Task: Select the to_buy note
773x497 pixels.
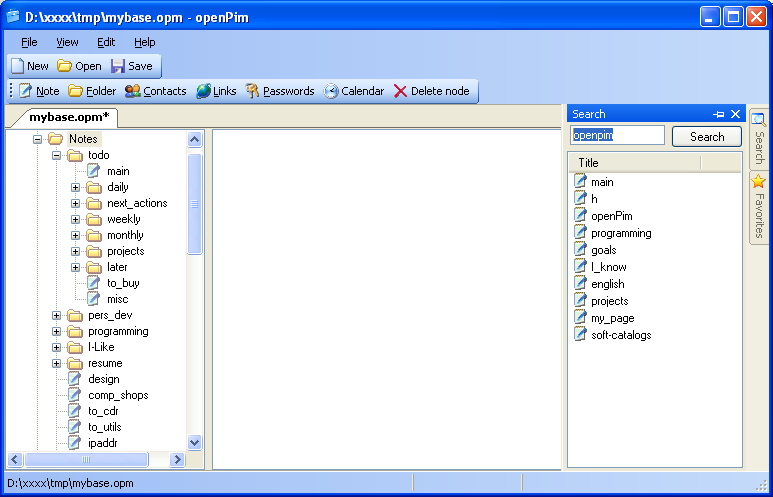Action: tap(123, 283)
